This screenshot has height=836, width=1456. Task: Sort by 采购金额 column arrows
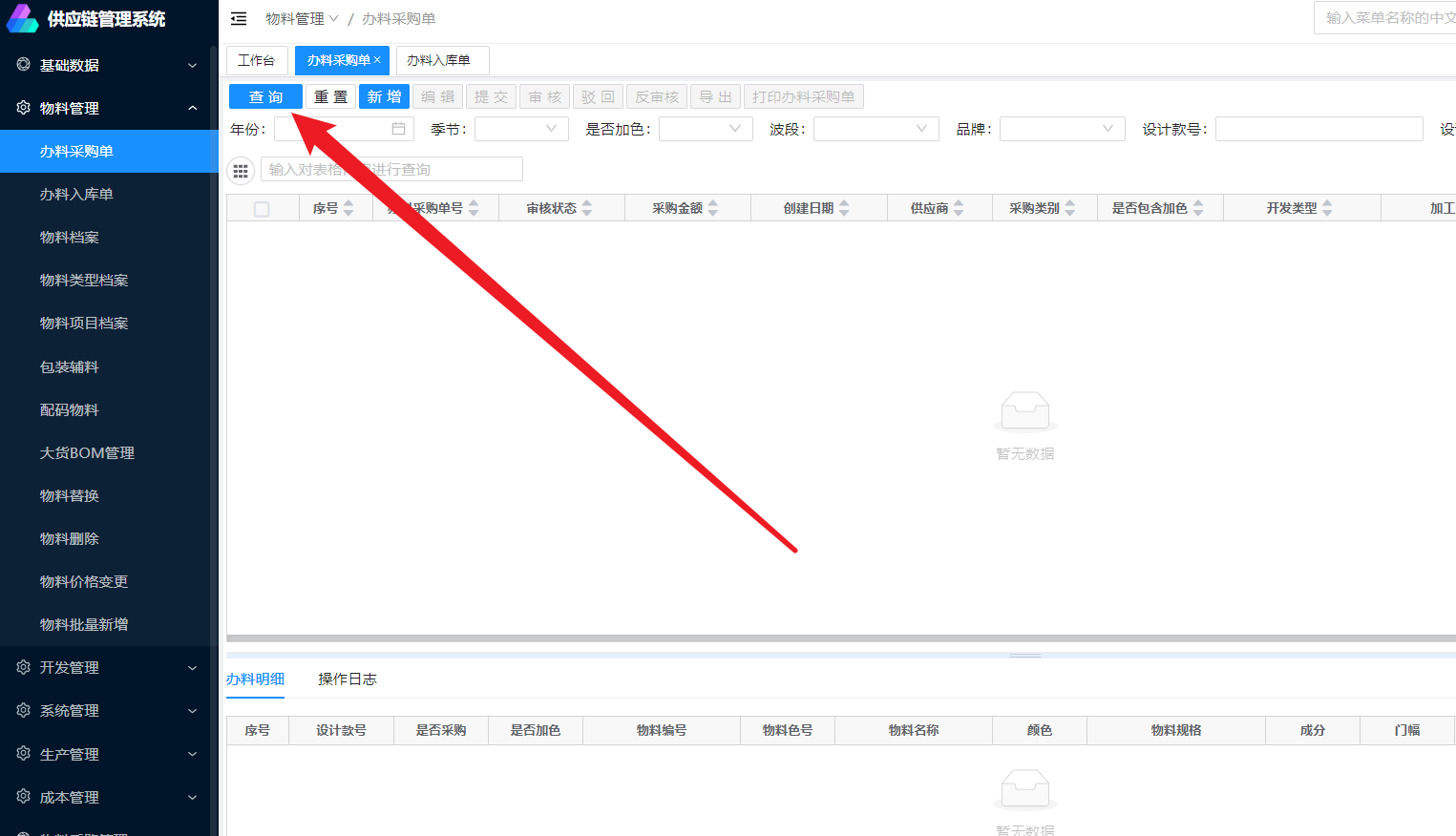click(x=713, y=208)
